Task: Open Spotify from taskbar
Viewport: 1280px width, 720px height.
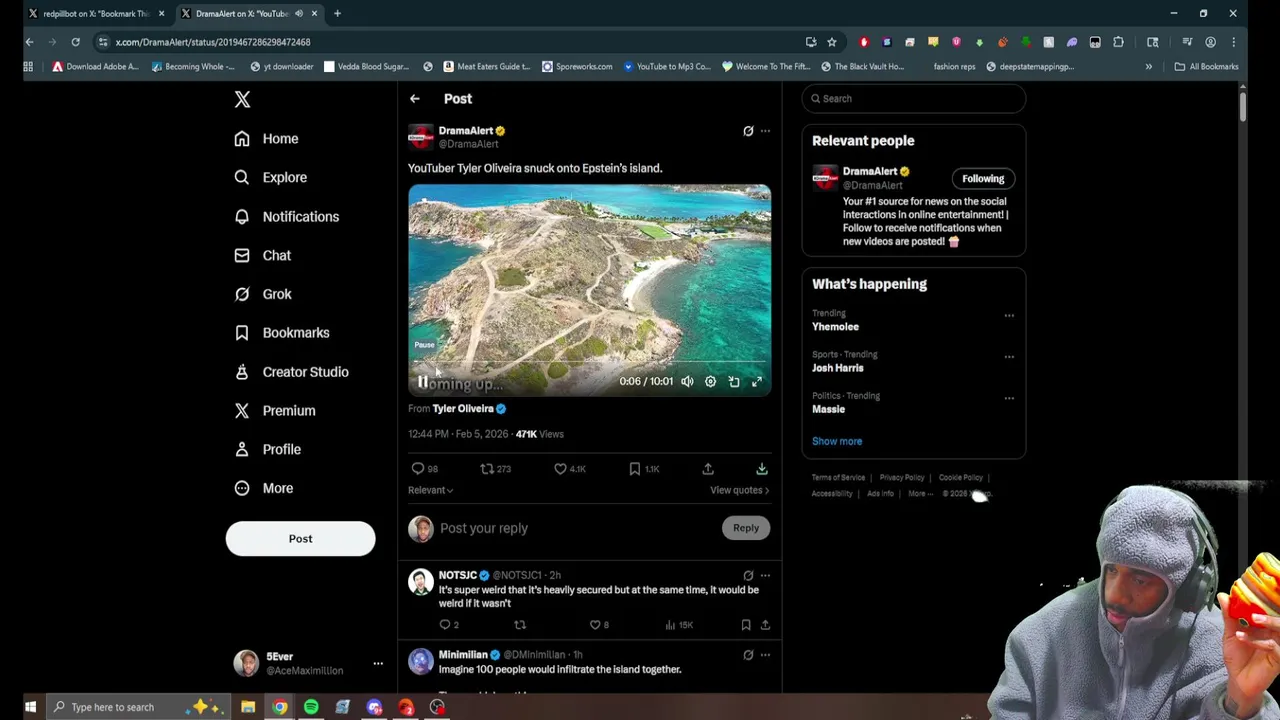Action: click(x=311, y=707)
